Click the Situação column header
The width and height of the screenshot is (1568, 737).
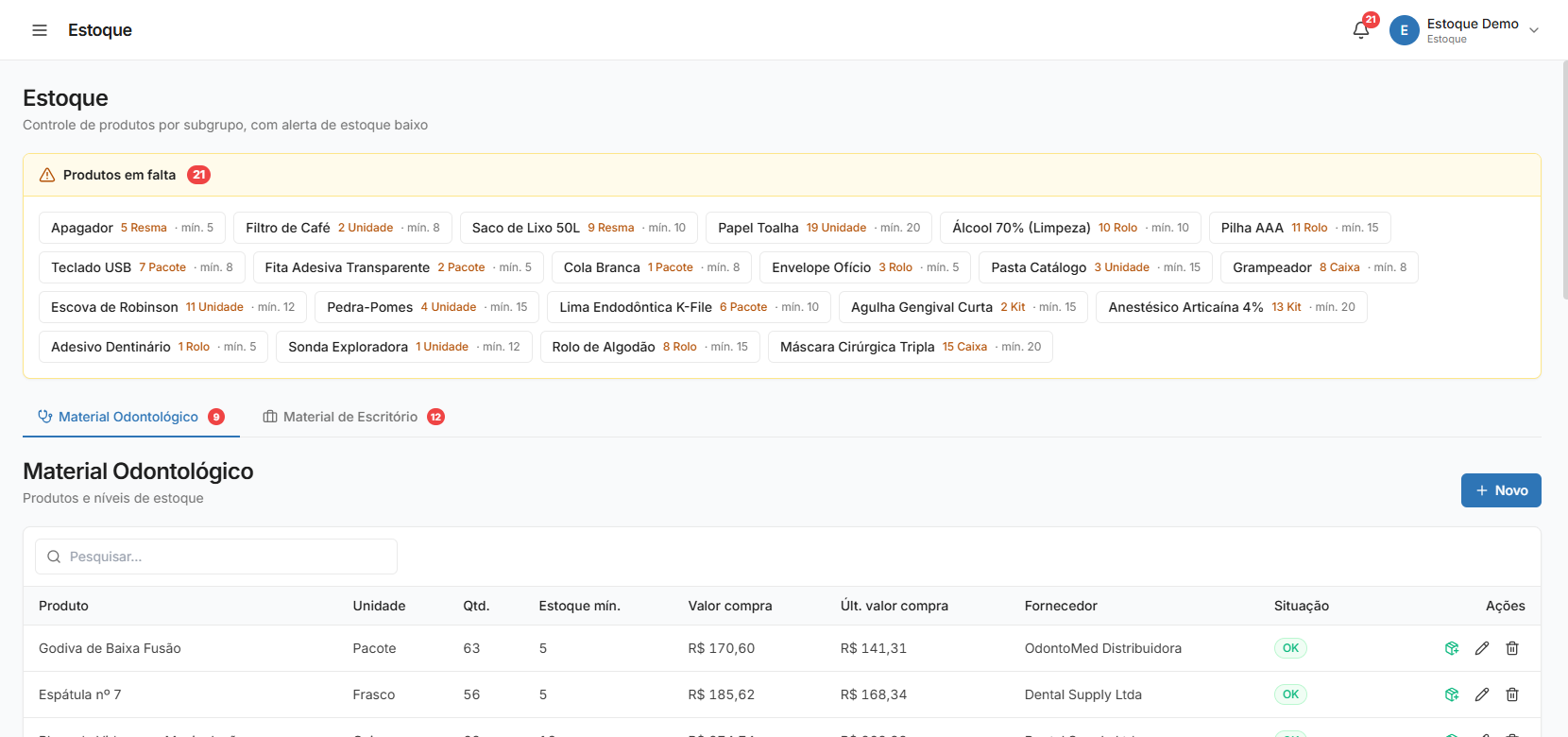pos(1301,606)
